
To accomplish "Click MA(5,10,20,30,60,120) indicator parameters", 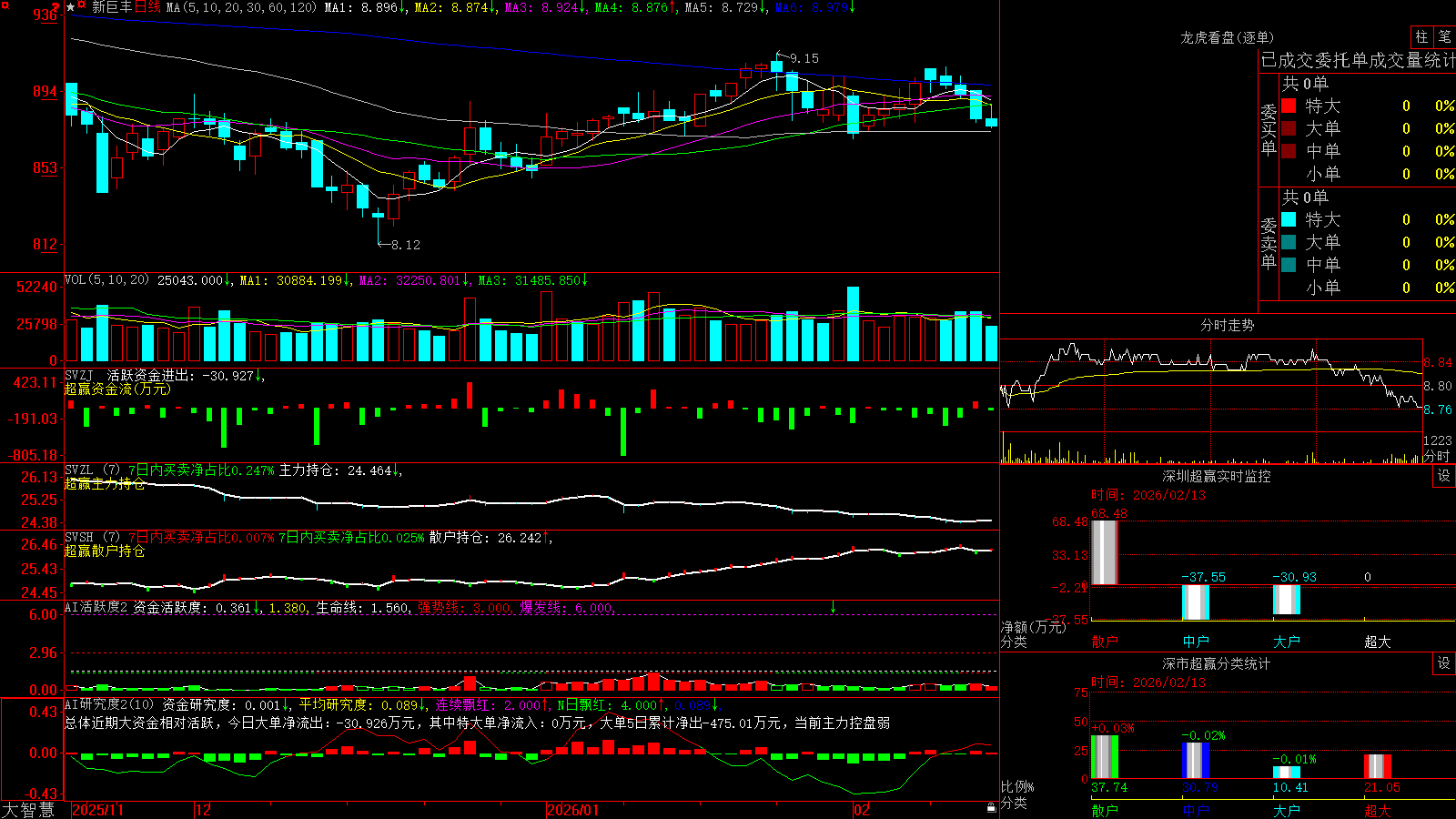I will 241,7.
